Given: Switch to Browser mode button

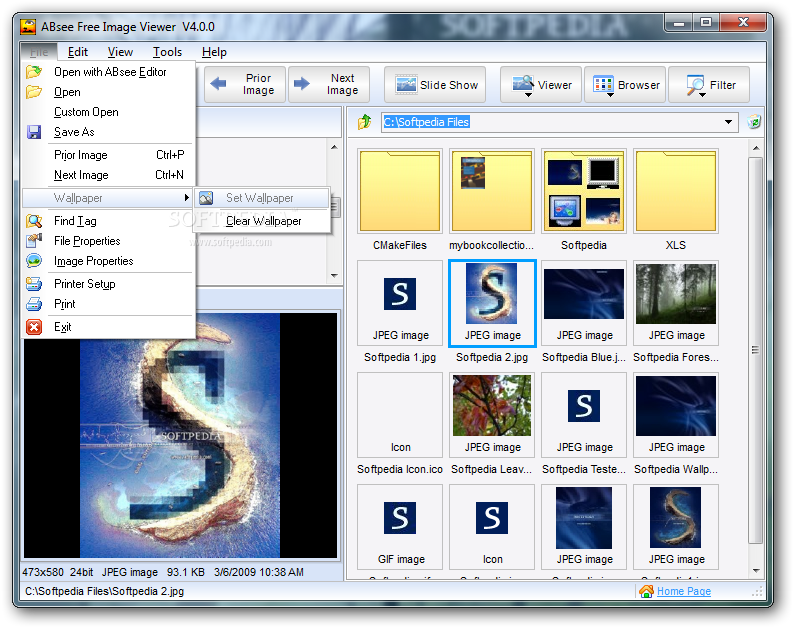Looking at the screenshot, I should [x=625, y=85].
